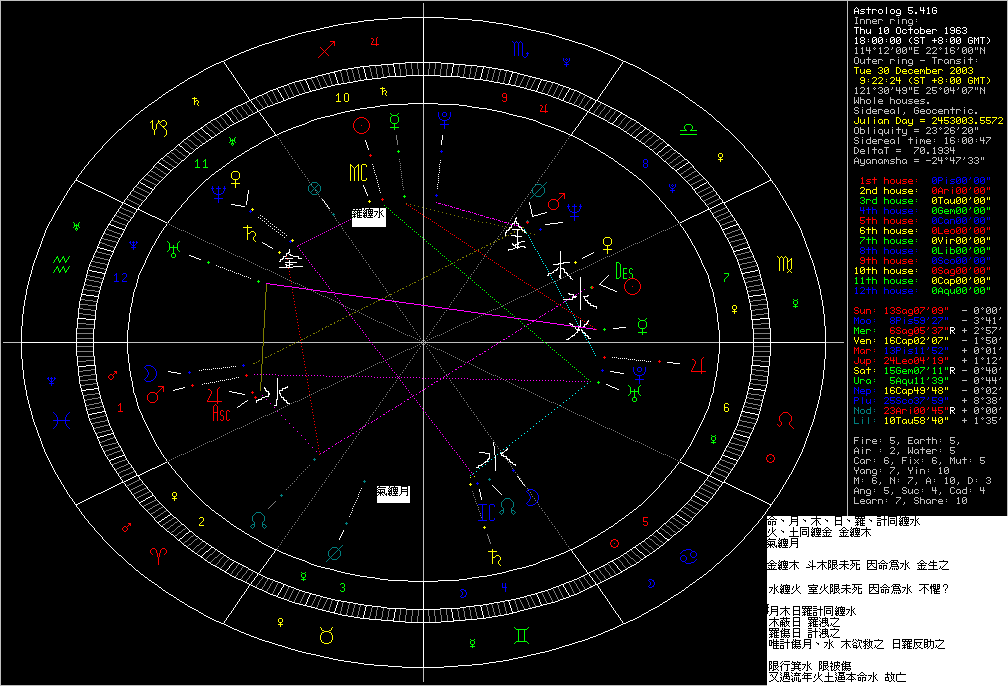Click the white 羅纏水 label box

pos(368,214)
